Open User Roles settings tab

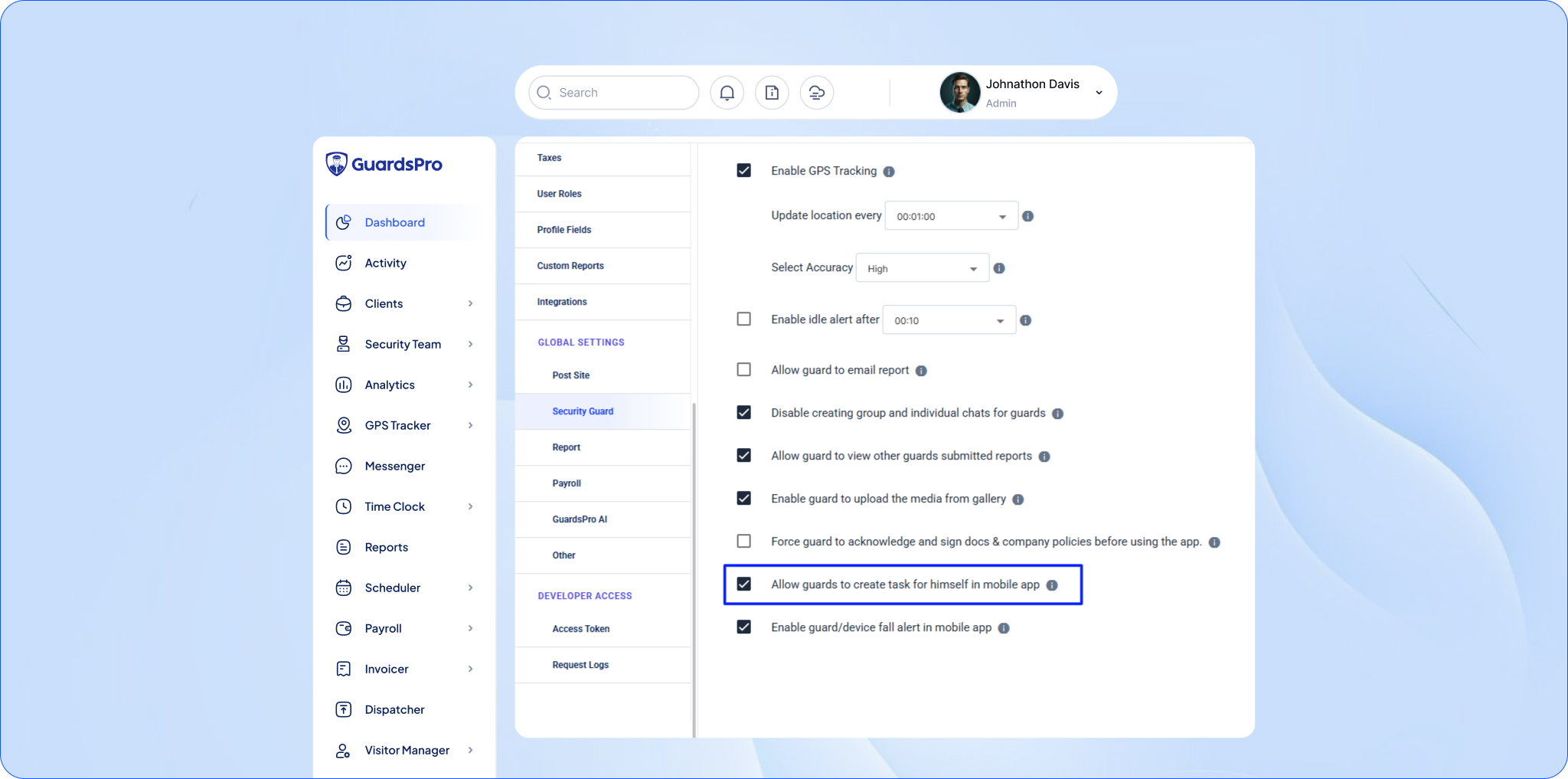pos(603,194)
